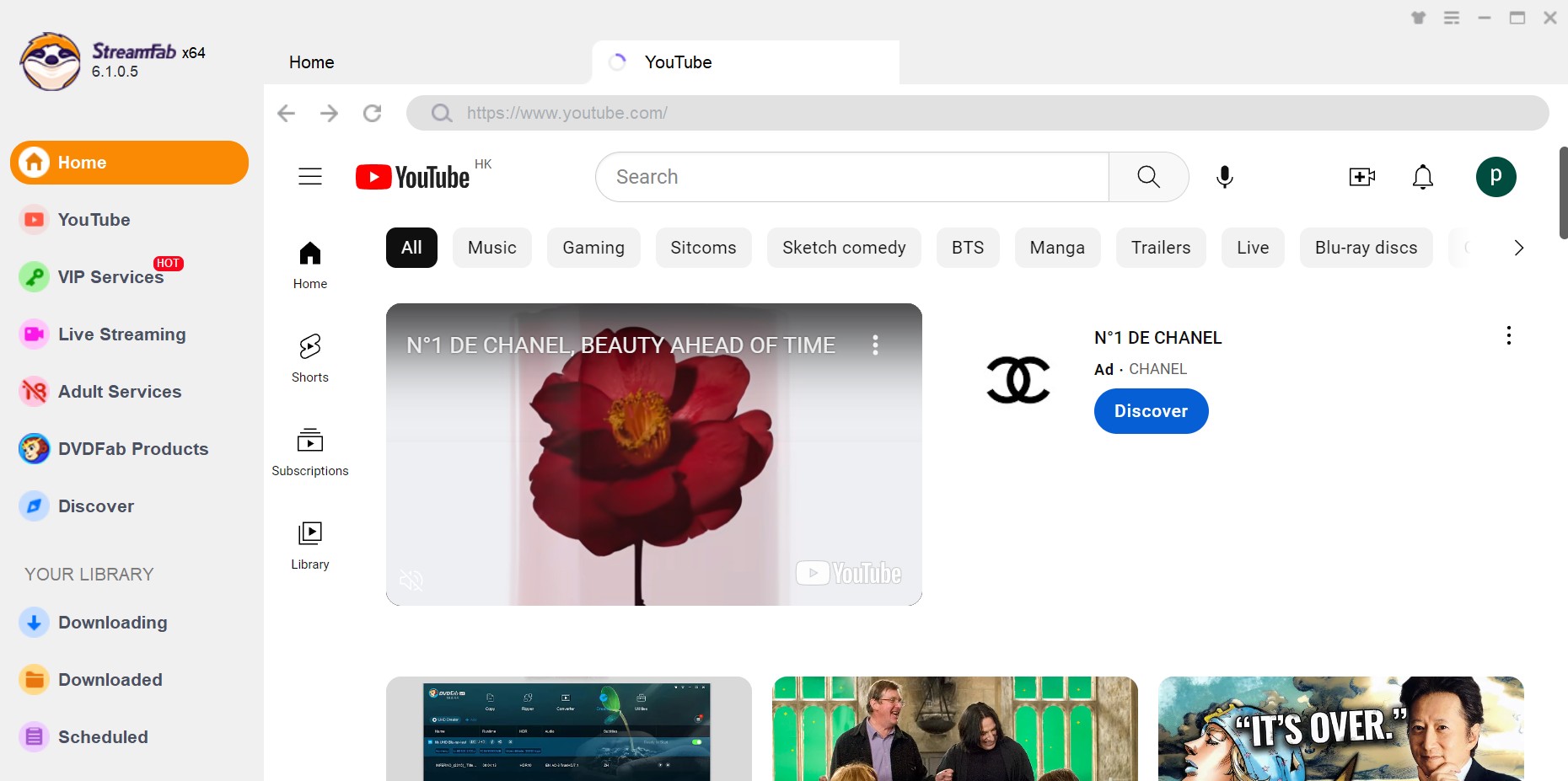Open the Downloaded library section
Viewport: 1568px width, 781px height.
(128, 680)
